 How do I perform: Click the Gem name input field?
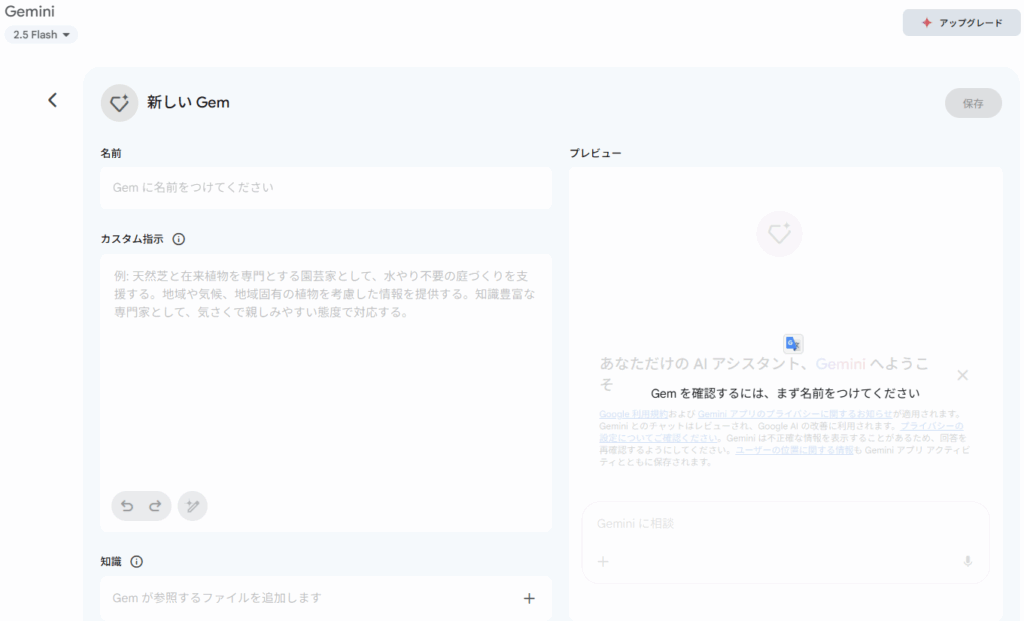point(326,188)
